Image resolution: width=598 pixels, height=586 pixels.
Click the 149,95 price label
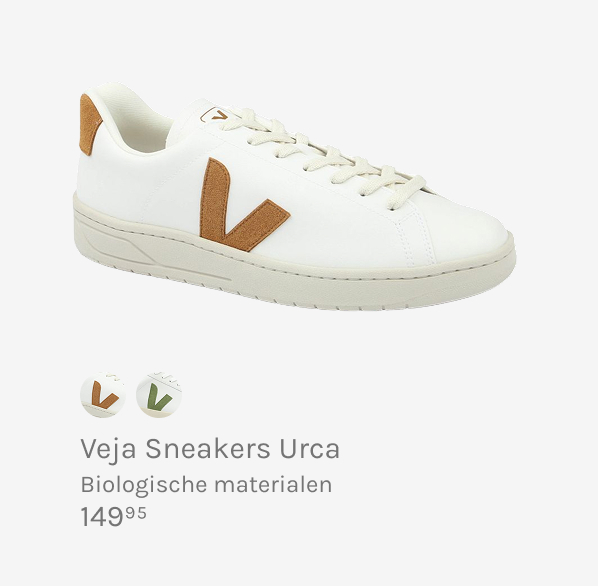click(113, 517)
